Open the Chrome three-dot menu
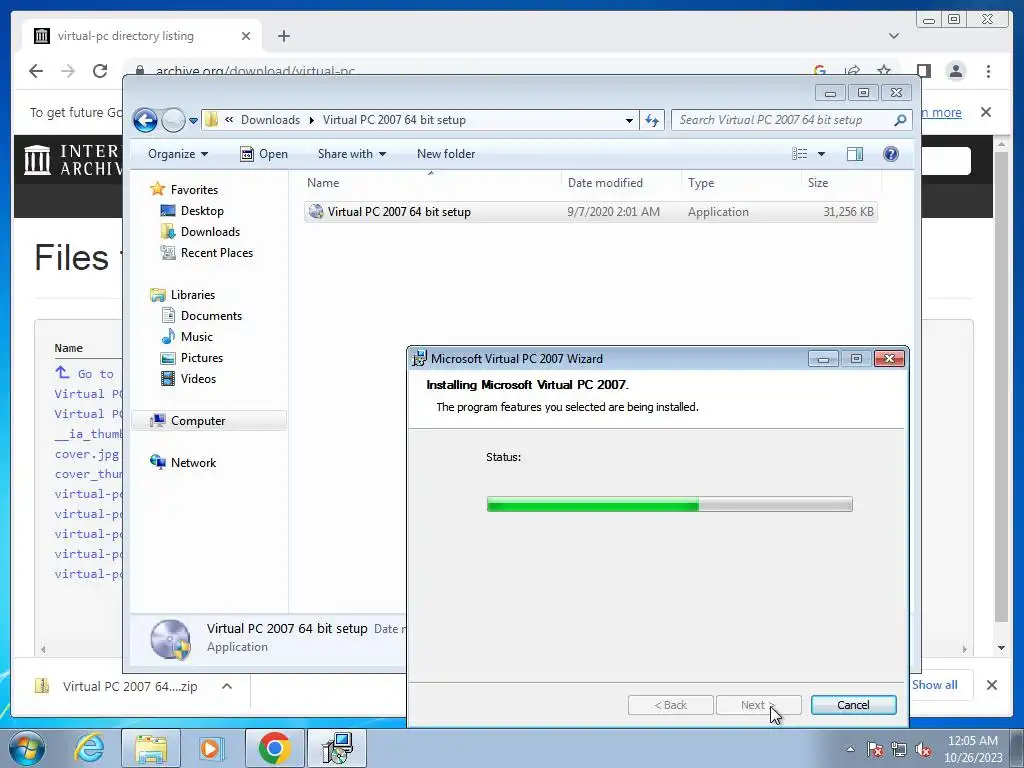The height and width of the screenshot is (768, 1024). (988, 71)
